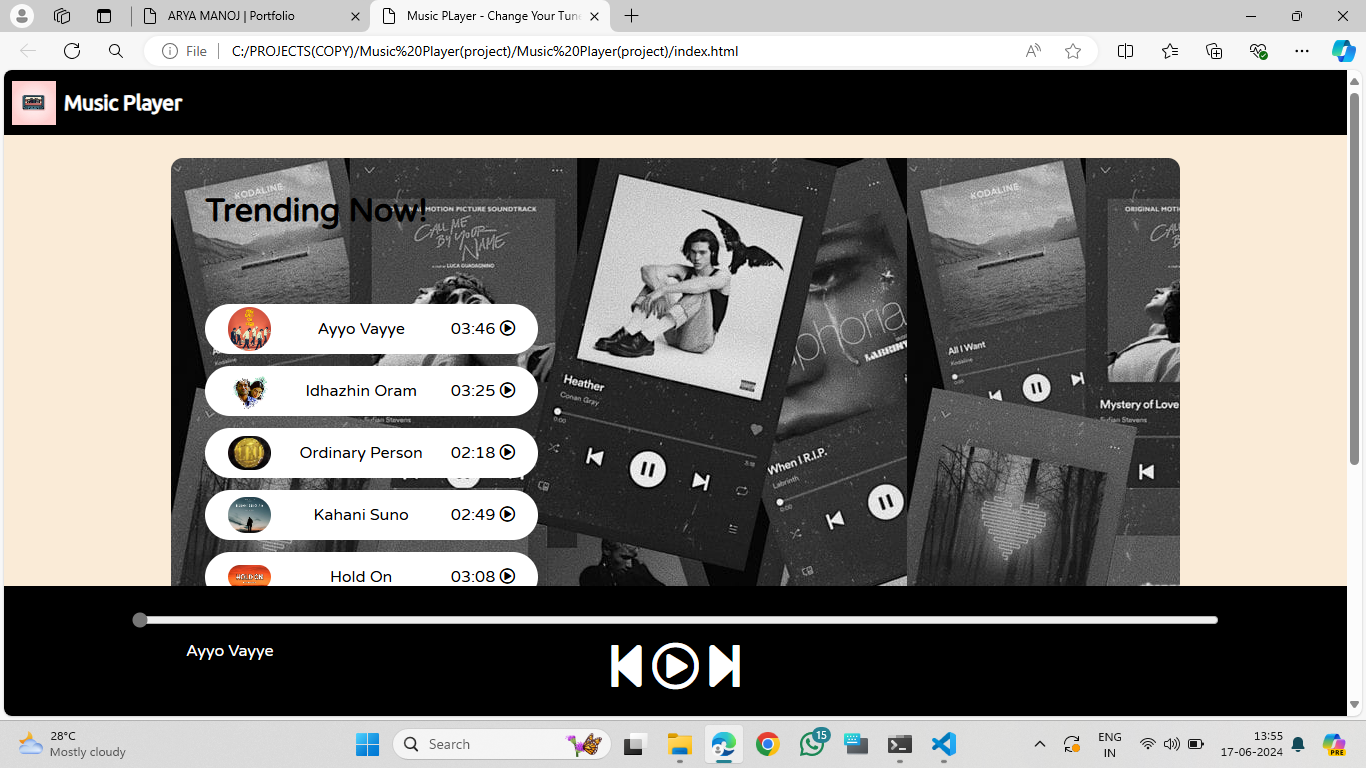This screenshot has width=1366, height=768.
Task: Select the Kahani Suno song title
Action: point(361,515)
